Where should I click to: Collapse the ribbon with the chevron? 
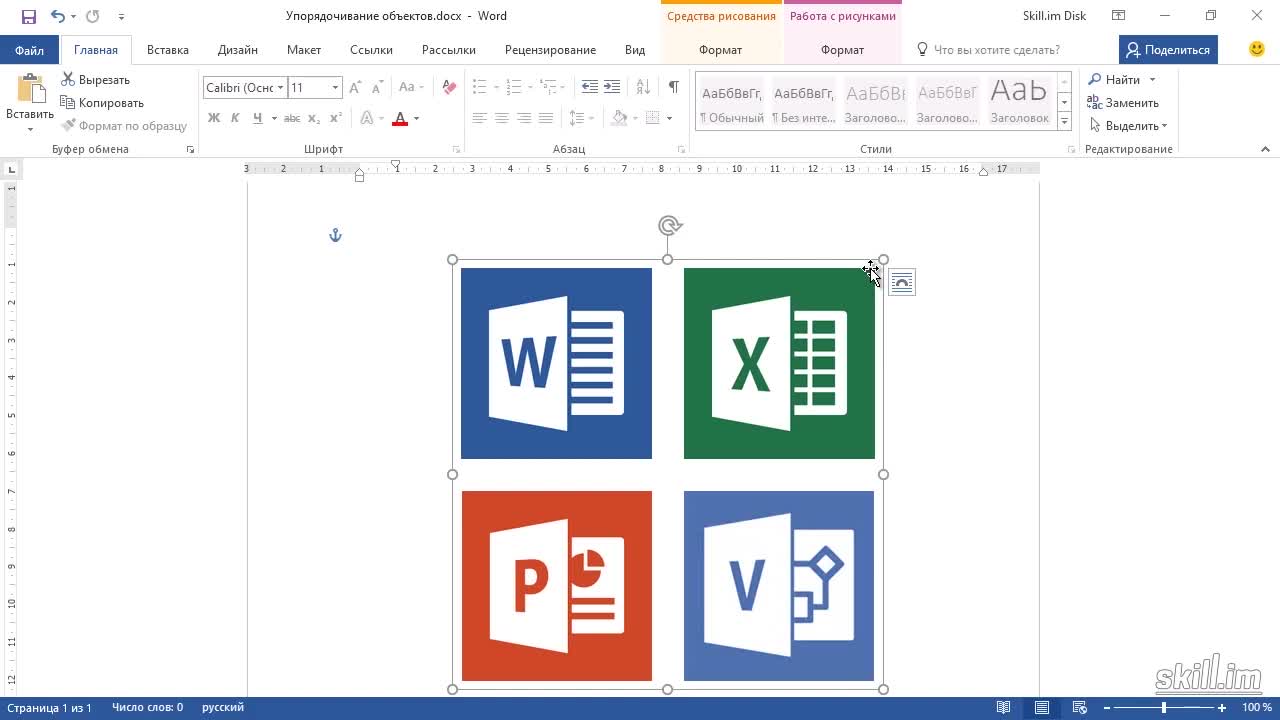(1265, 149)
